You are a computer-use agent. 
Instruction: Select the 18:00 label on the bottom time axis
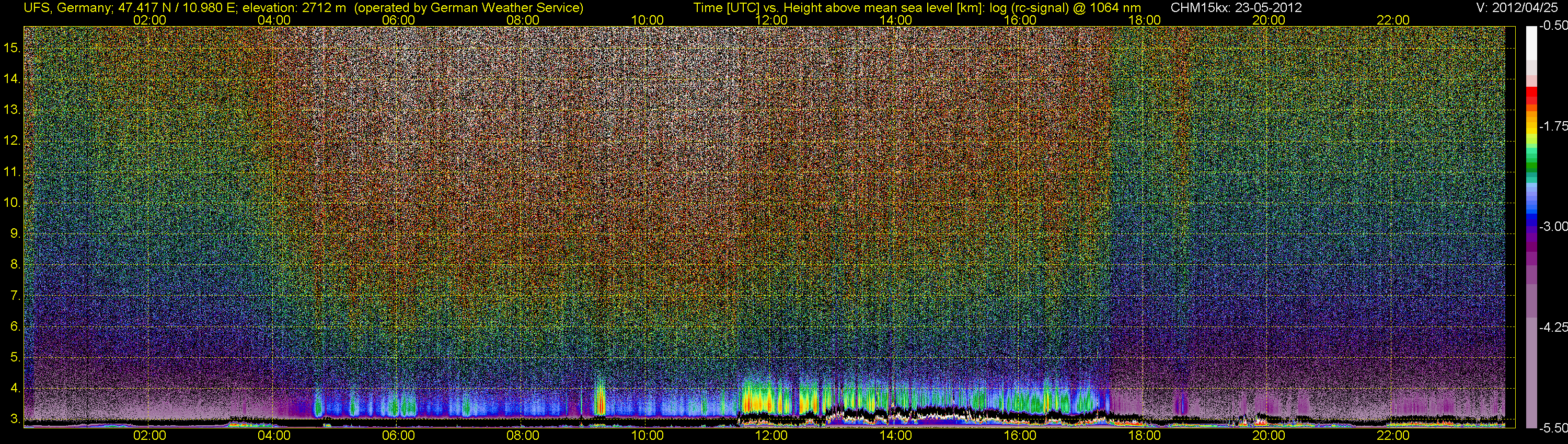(1144, 436)
